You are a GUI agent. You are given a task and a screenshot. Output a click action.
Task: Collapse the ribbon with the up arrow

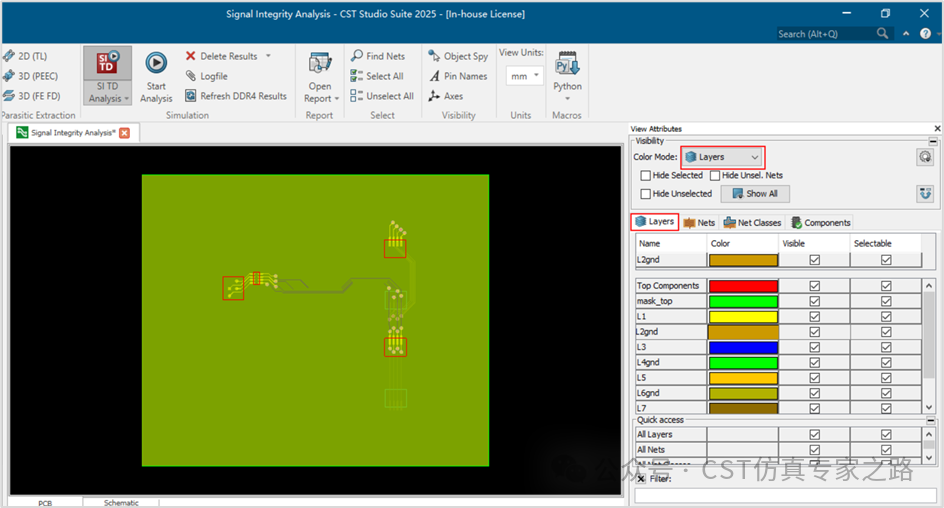coord(906,34)
